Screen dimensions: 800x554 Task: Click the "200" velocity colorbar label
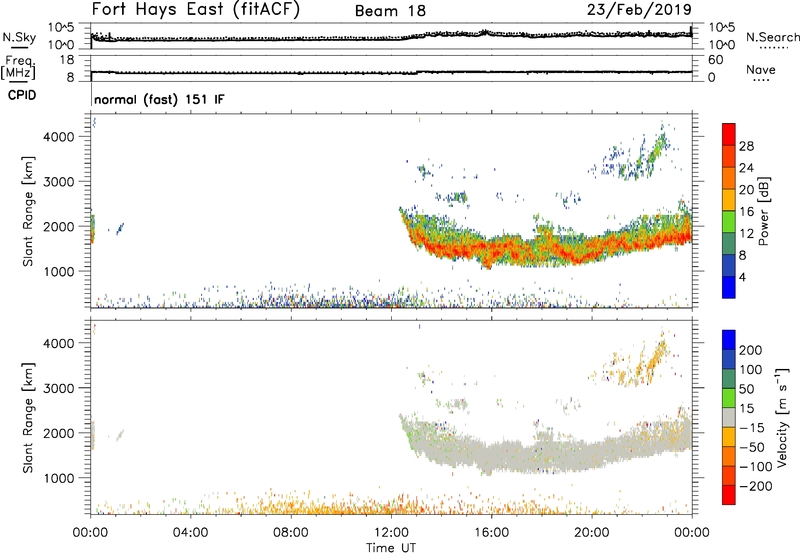pyautogui.click(x=751, y=350)
